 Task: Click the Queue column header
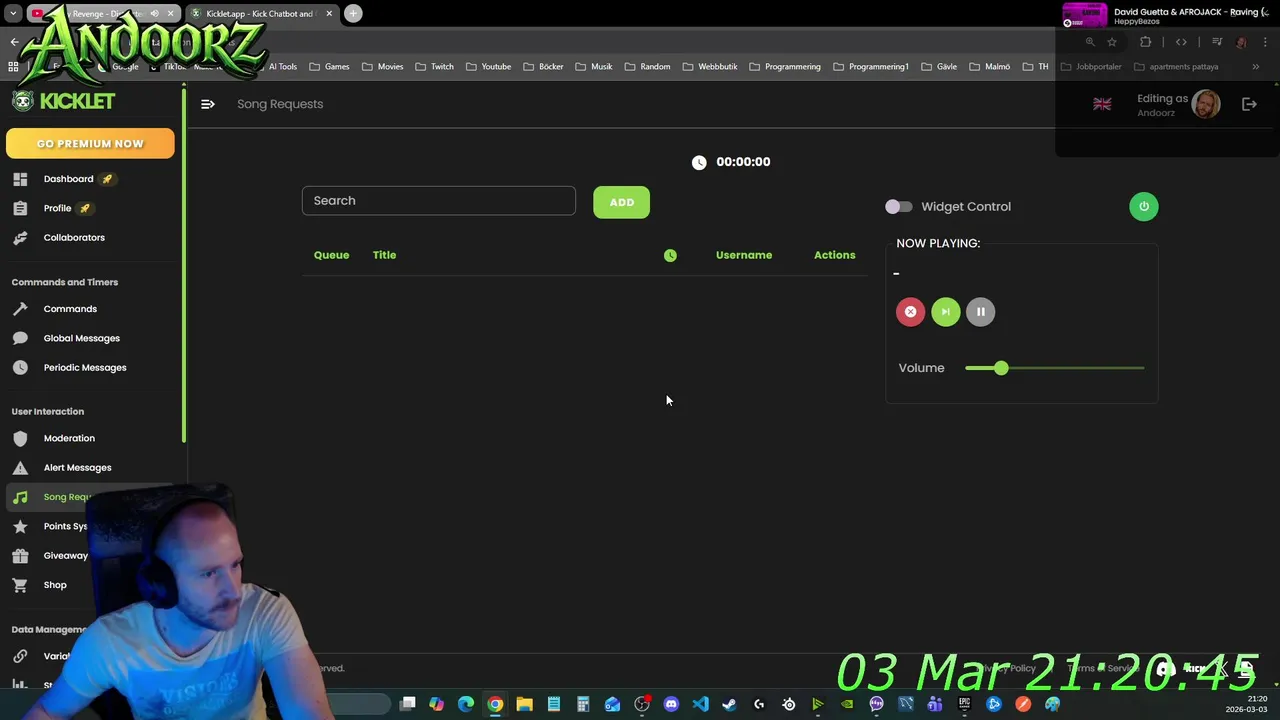pos(331,255)
